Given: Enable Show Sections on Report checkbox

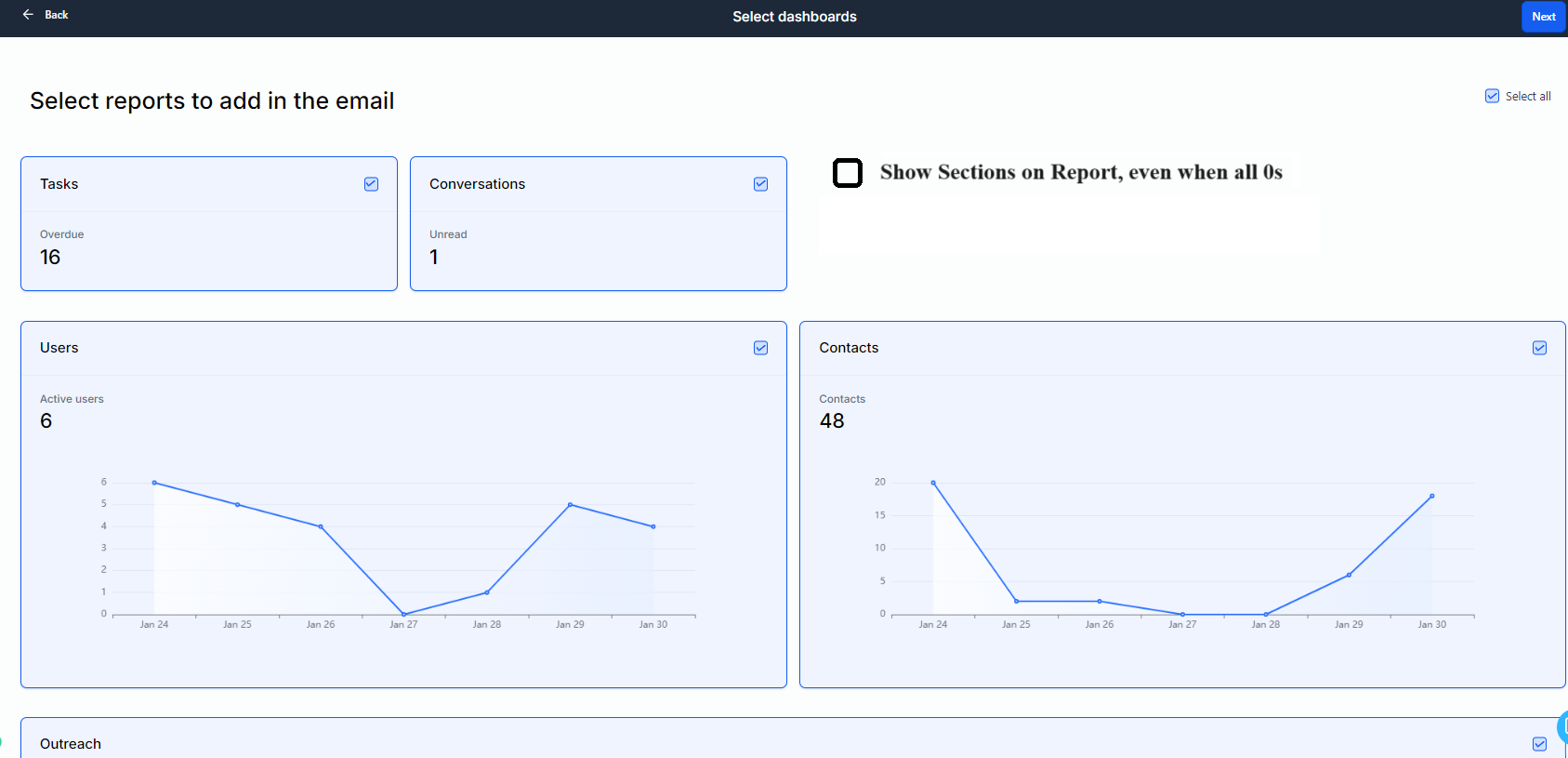Looking at the screenshot, I should (847, 173).
